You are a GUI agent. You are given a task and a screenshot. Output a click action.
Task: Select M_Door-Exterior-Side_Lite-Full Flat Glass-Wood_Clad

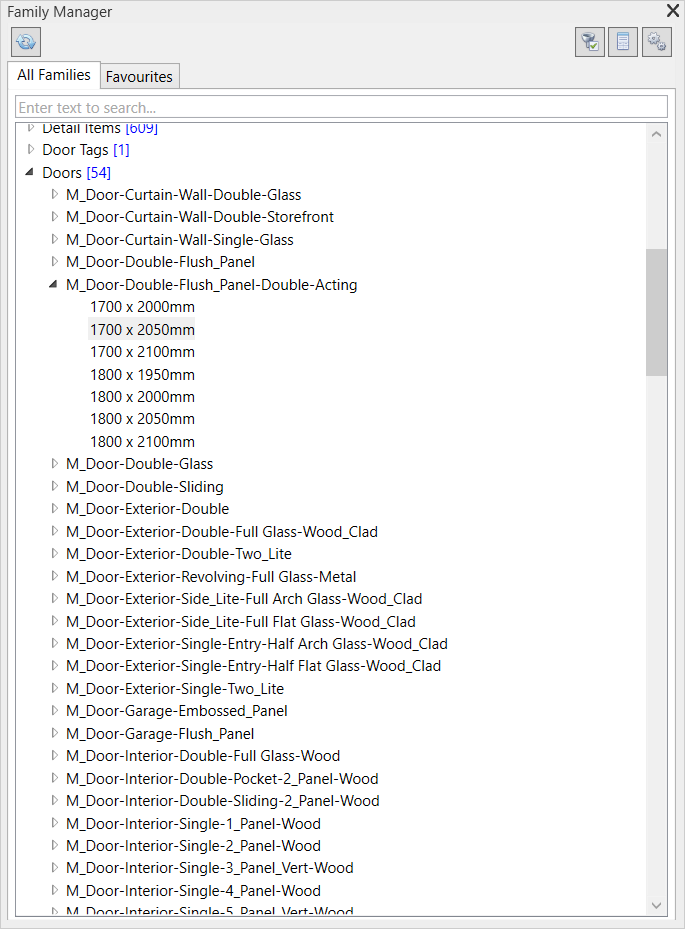[241, 622]
